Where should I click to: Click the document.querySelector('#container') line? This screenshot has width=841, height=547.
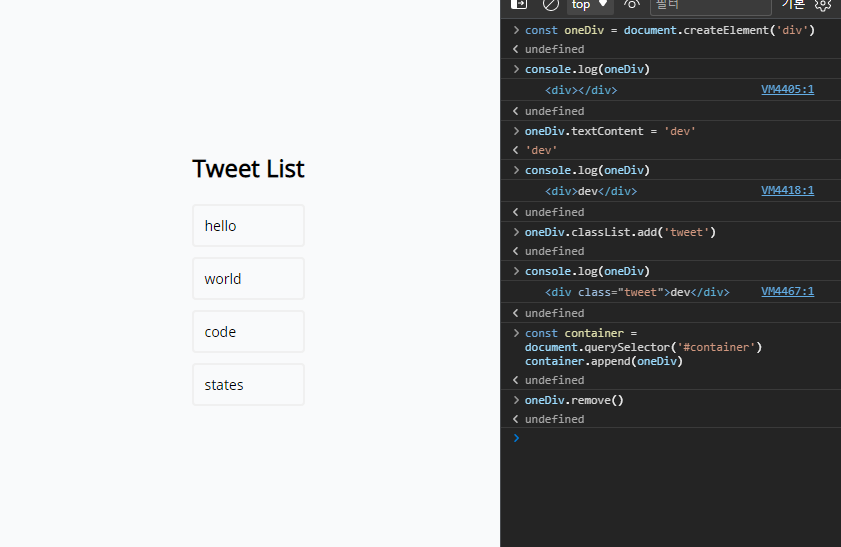[x=643, y=348]
